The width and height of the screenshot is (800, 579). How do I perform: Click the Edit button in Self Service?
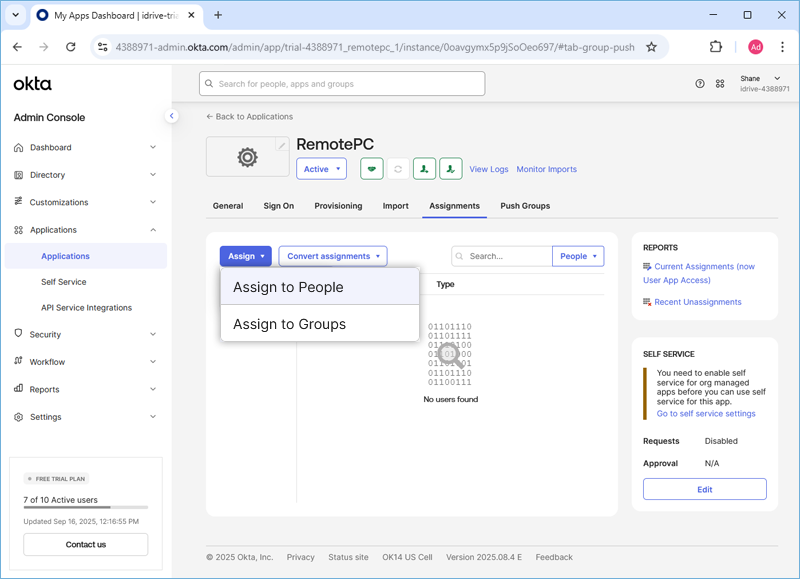coord(704,489)
